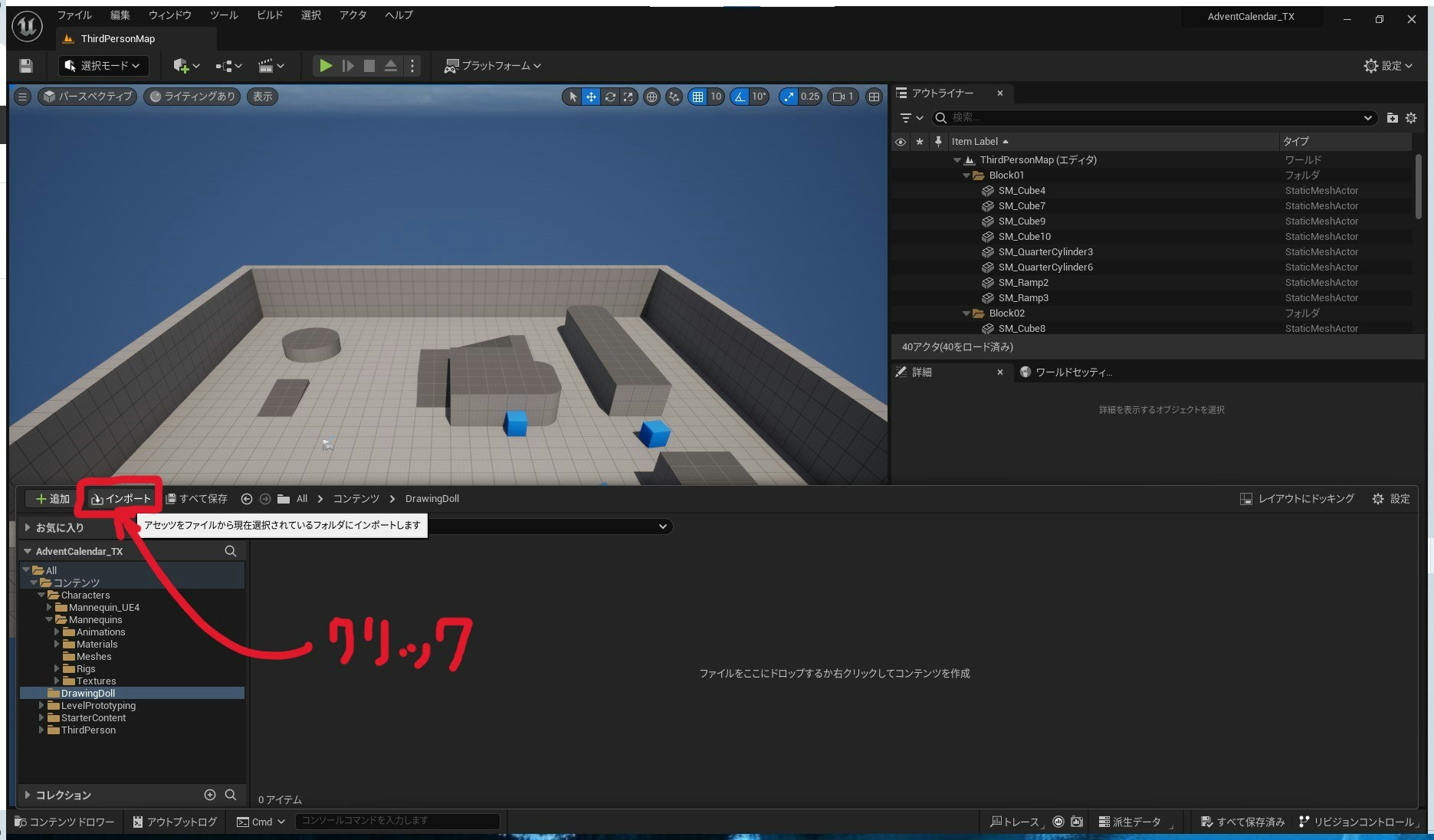Open the viewport hamburger options menu
The width and height of the screenshot is (1434, 840).
[x=22, y=97]
